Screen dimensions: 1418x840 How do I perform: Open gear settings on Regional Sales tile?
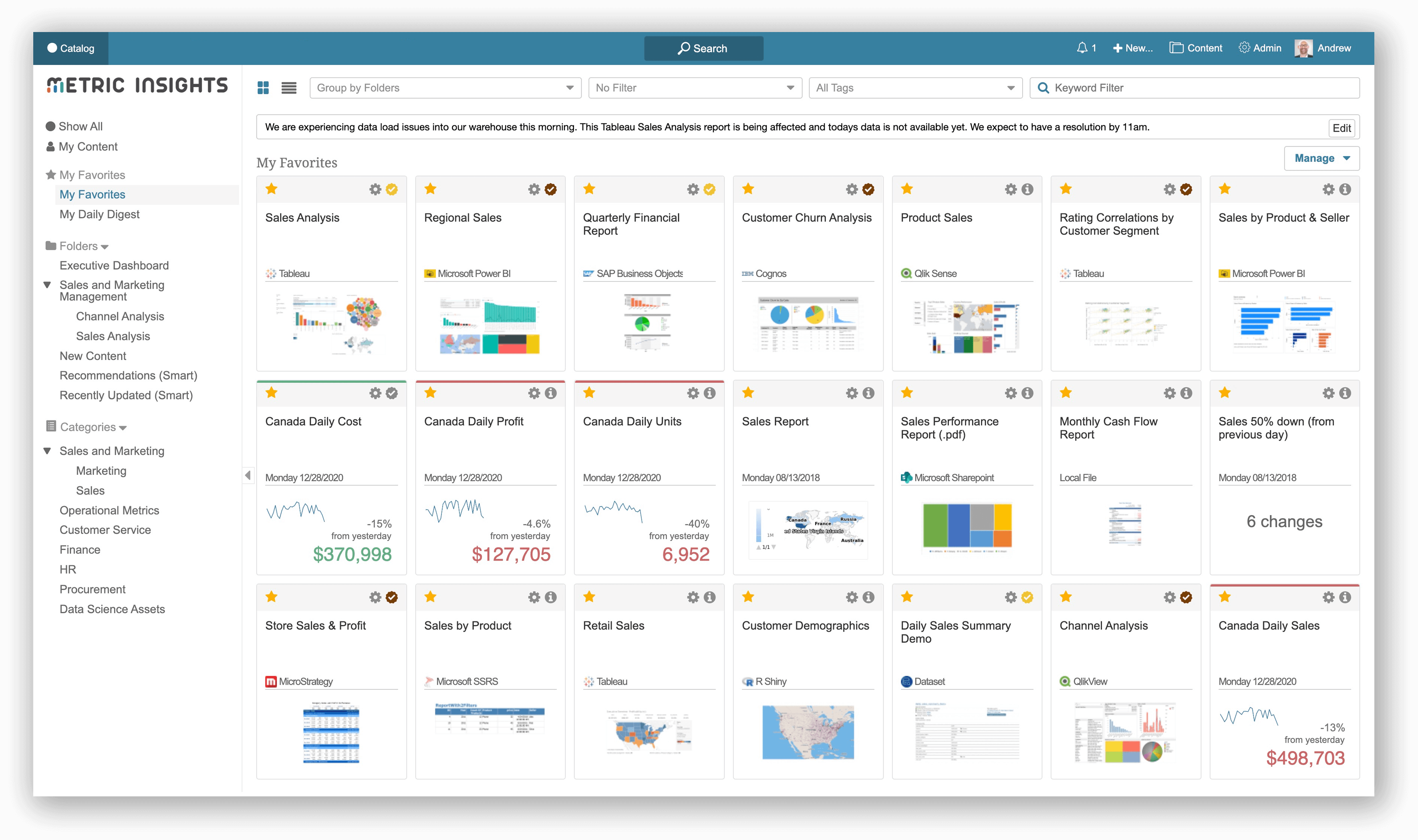coord(534,189)
